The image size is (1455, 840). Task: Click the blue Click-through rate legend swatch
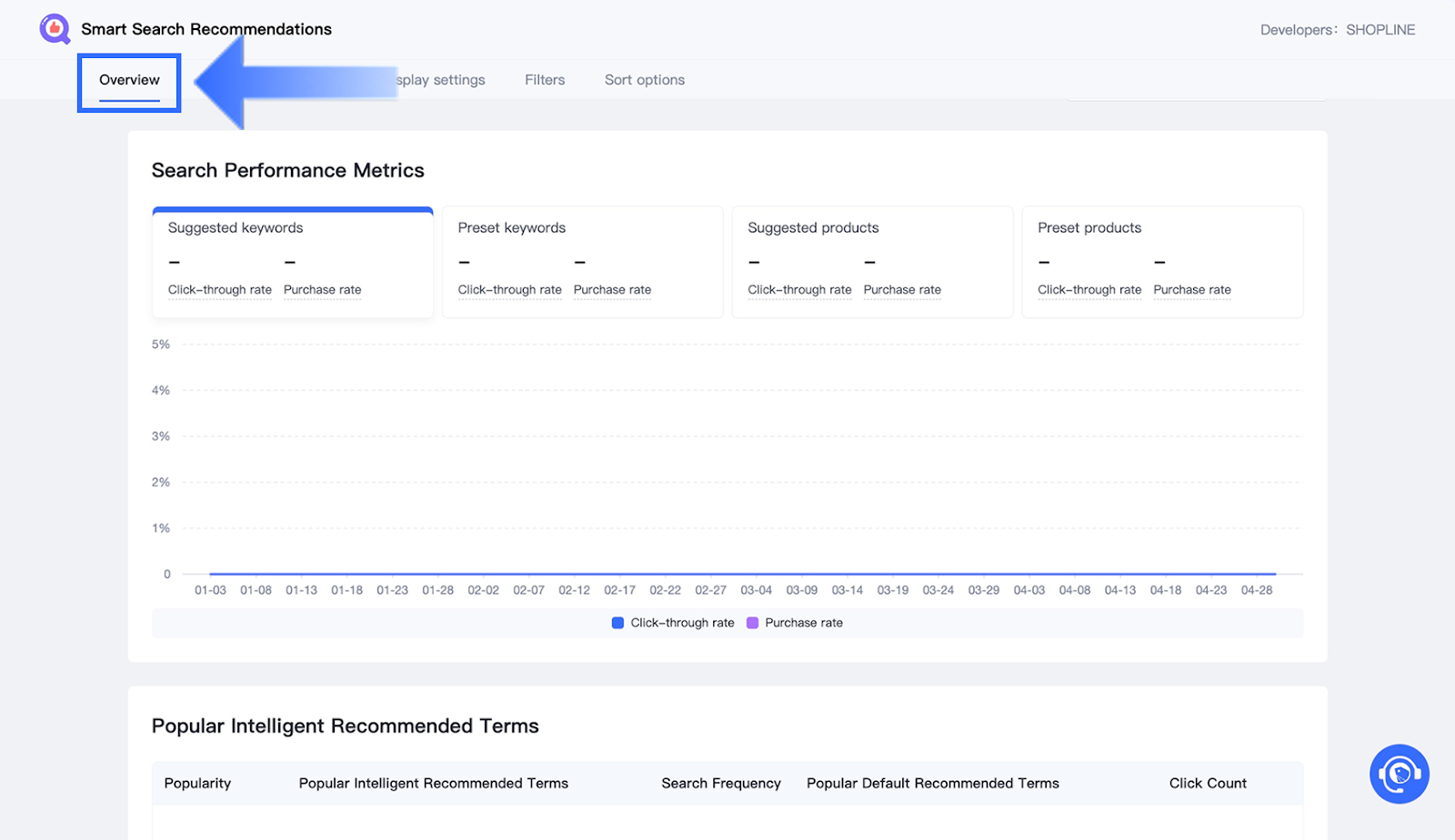tap(617, 623)
